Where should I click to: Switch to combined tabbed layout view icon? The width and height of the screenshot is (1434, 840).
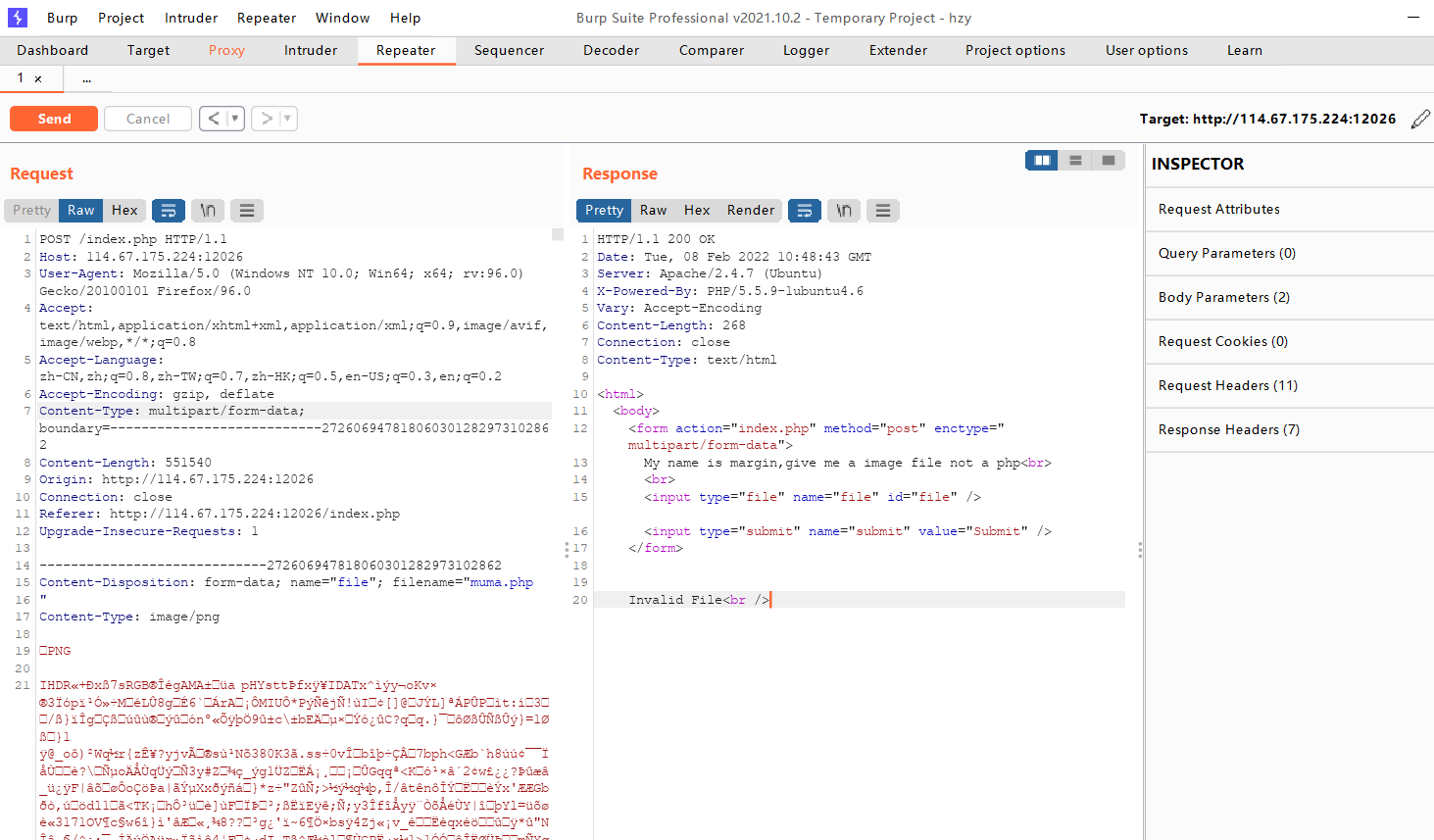point(1109,160)
